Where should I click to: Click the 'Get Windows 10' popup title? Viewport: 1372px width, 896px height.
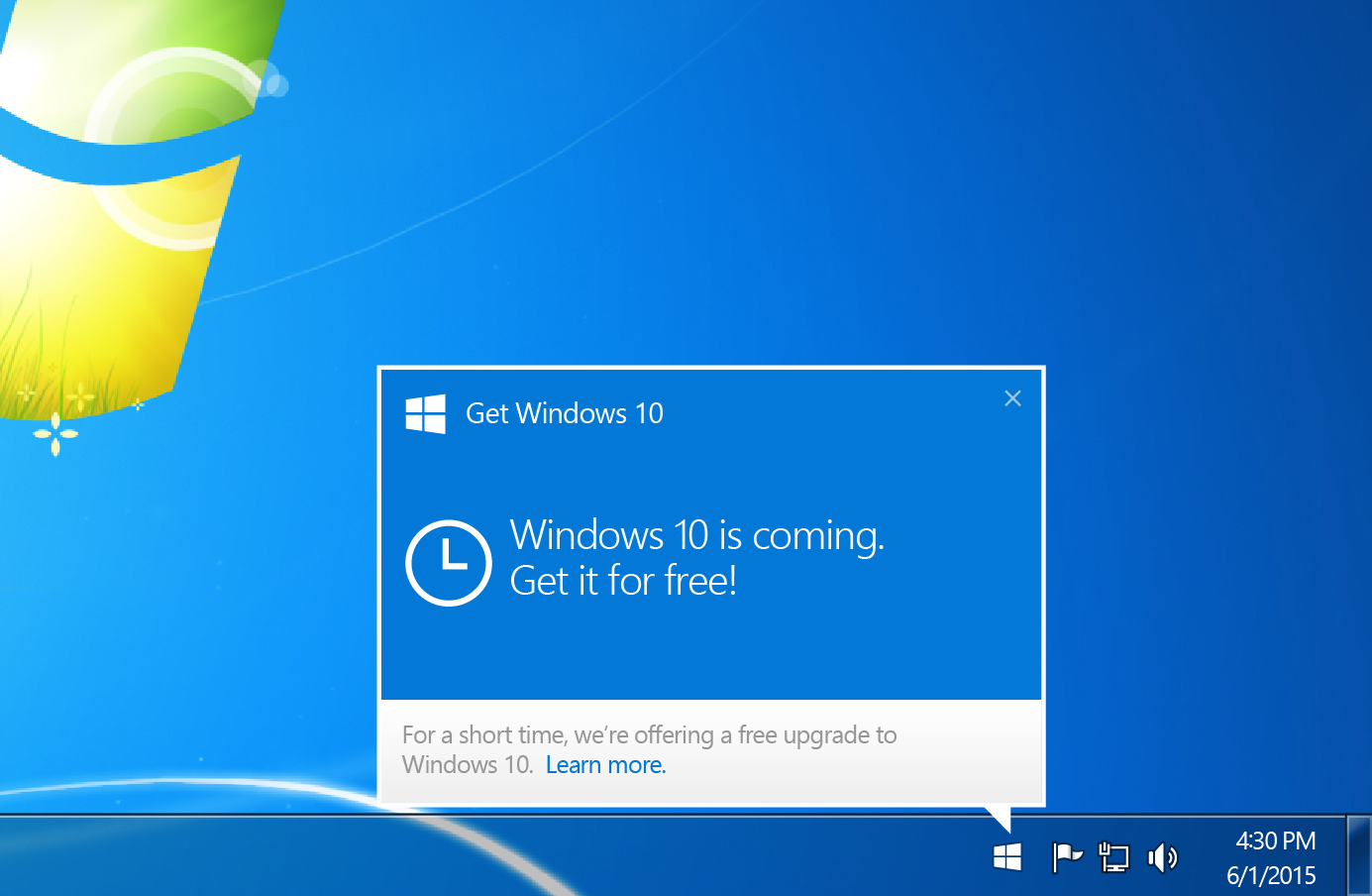click(565, 413)
